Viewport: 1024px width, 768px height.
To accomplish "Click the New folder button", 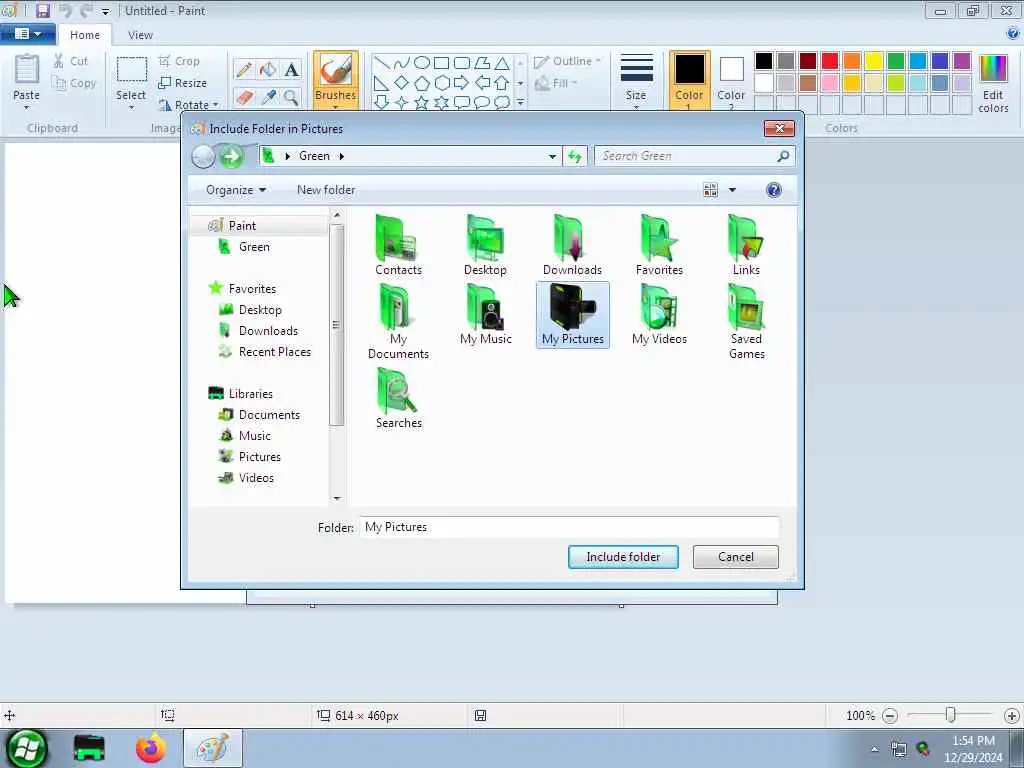I will coord(326,190).
